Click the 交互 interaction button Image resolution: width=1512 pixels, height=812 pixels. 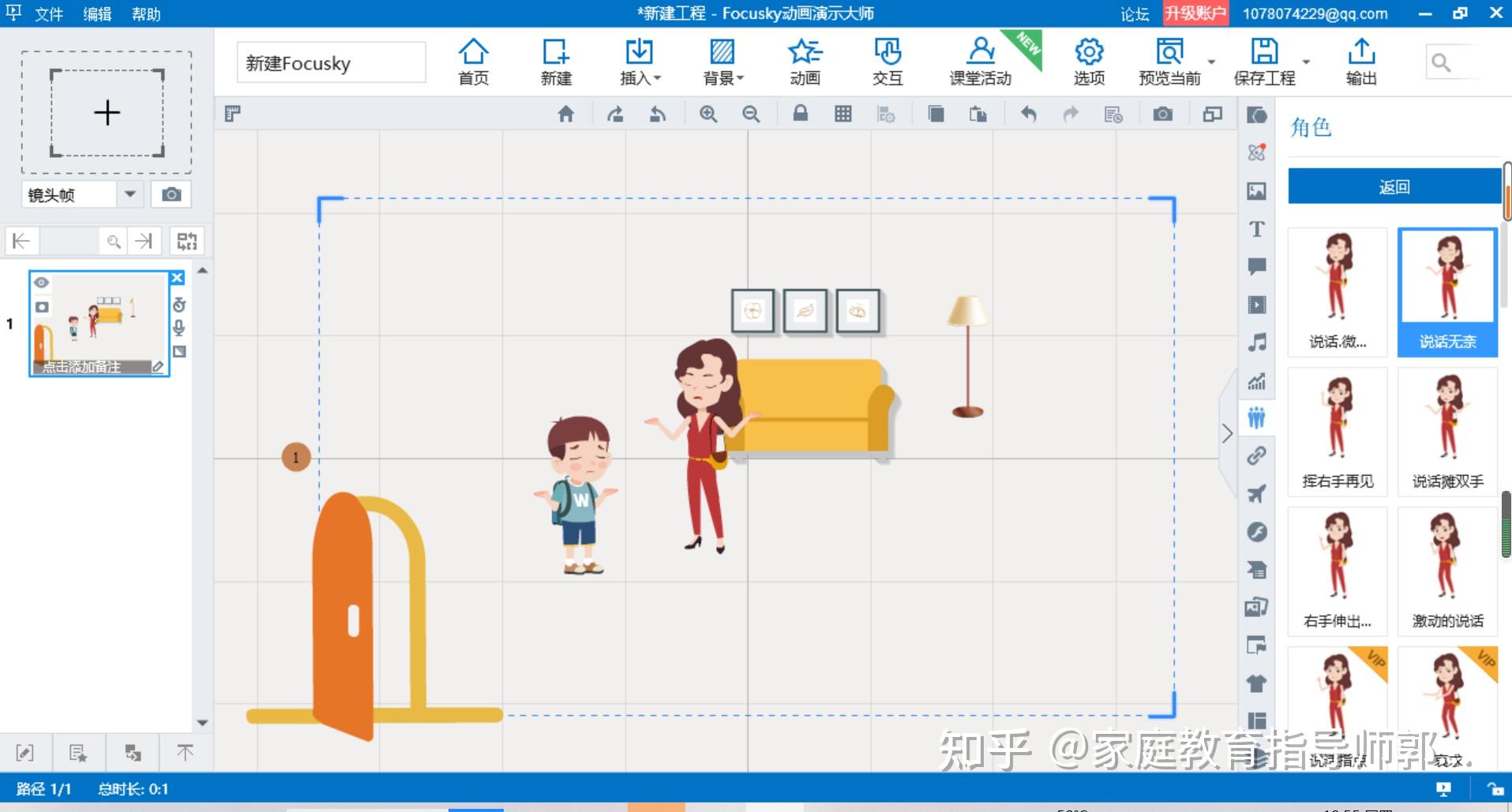(x=887, y=62)
